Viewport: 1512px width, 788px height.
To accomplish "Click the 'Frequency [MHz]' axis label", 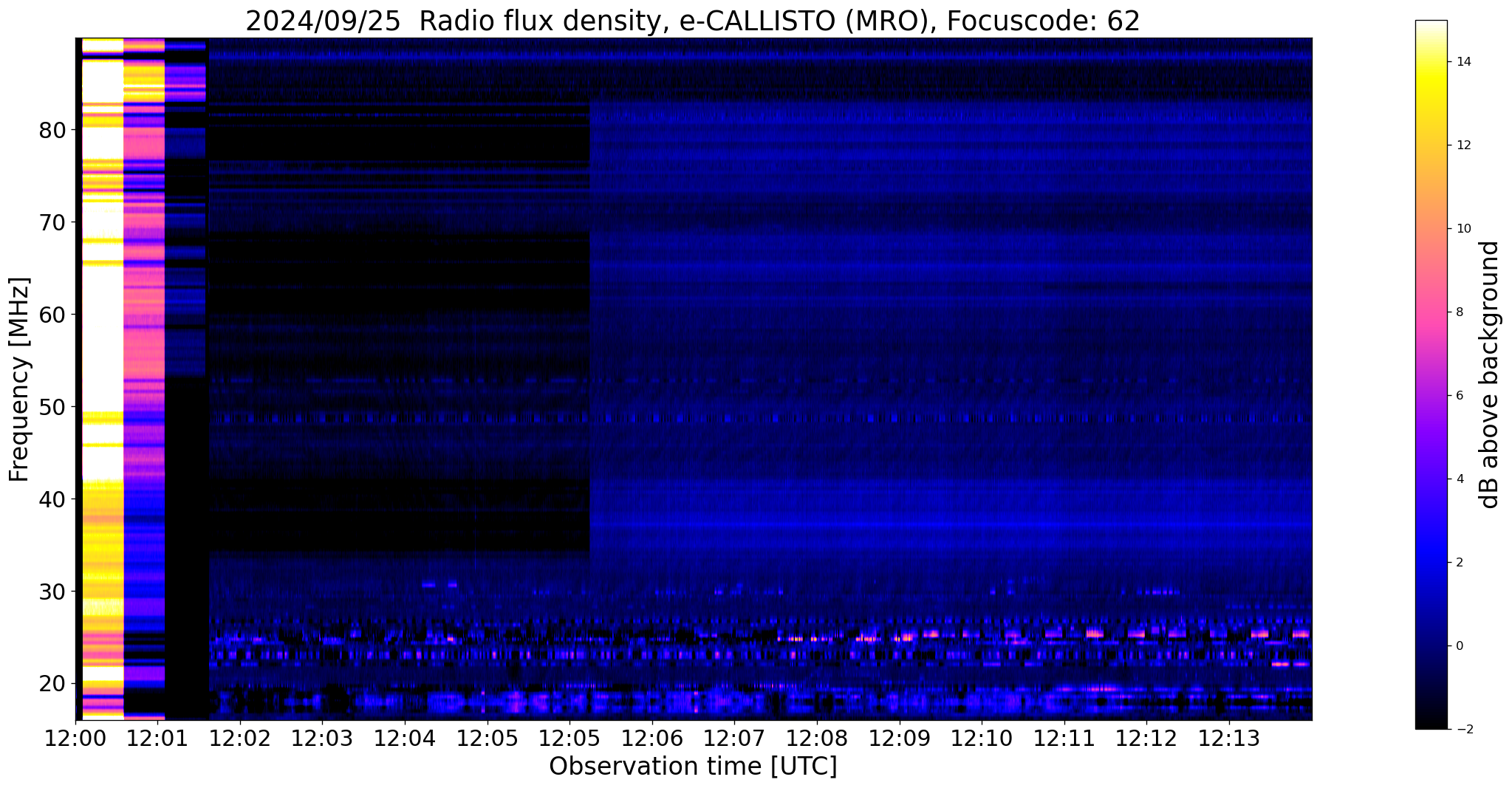I will tap(19, 379).
